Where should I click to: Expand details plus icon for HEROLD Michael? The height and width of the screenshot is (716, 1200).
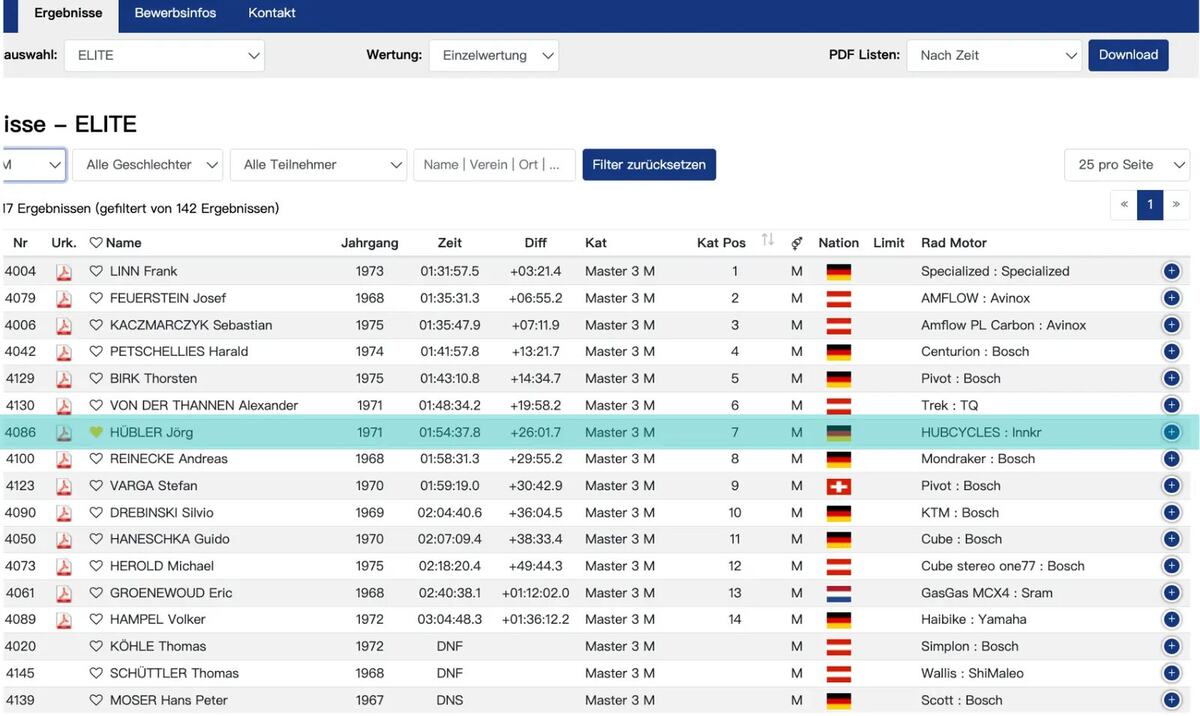[x=1171, y=566]
